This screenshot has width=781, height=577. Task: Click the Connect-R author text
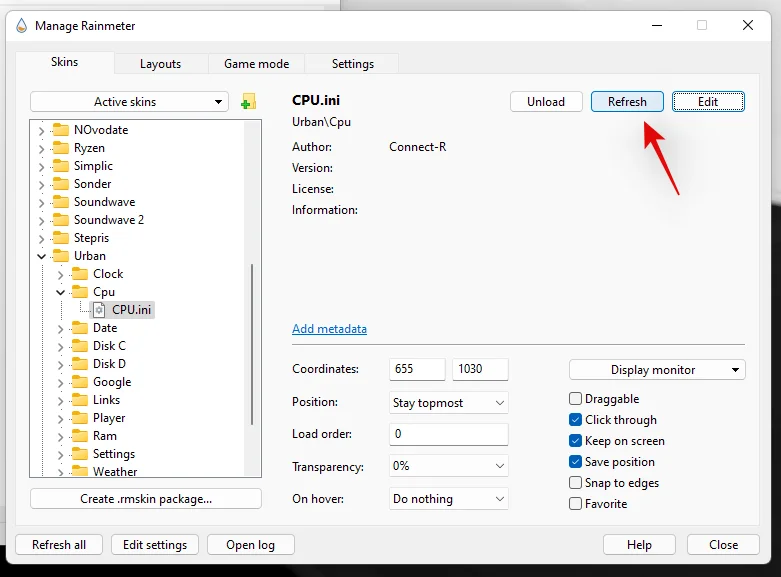[x=417, y=147]
